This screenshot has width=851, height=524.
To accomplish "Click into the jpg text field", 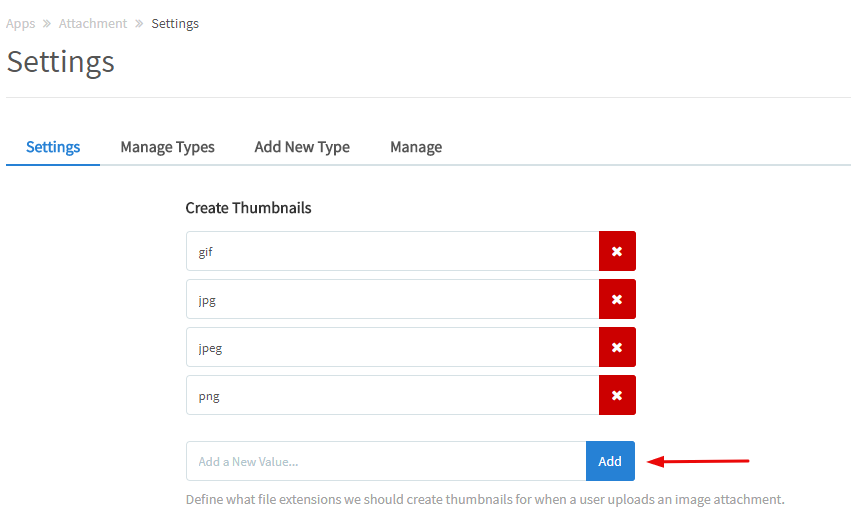I will coord(392,299).
